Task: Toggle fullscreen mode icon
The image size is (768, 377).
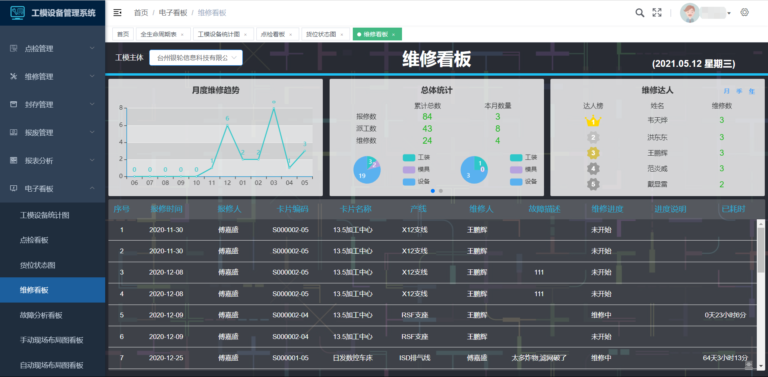Action: pos(657,13)
